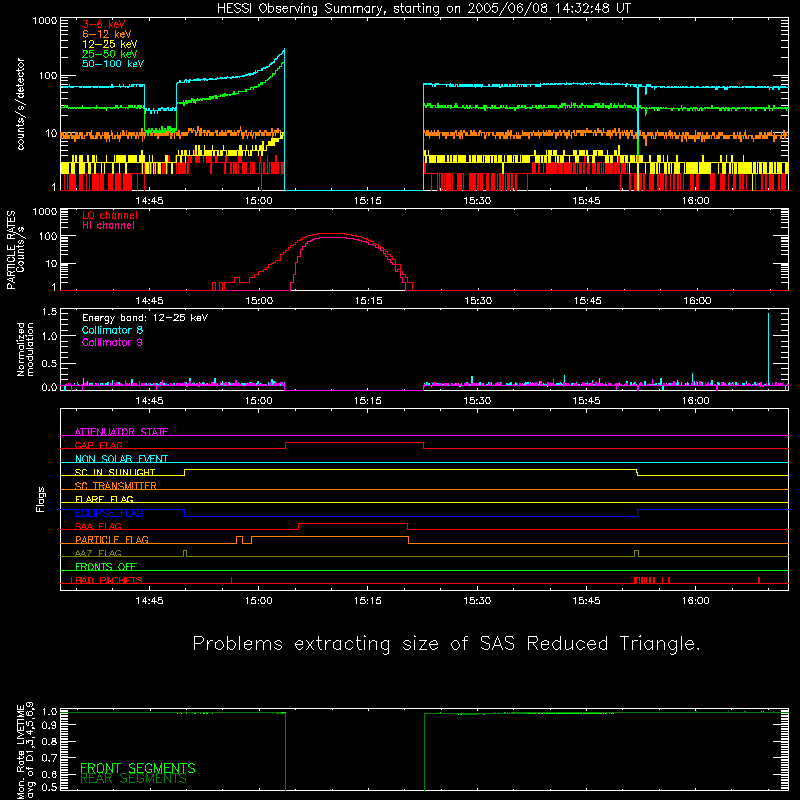Click the SAS Reduced Triangle error message

coord(446,644)
